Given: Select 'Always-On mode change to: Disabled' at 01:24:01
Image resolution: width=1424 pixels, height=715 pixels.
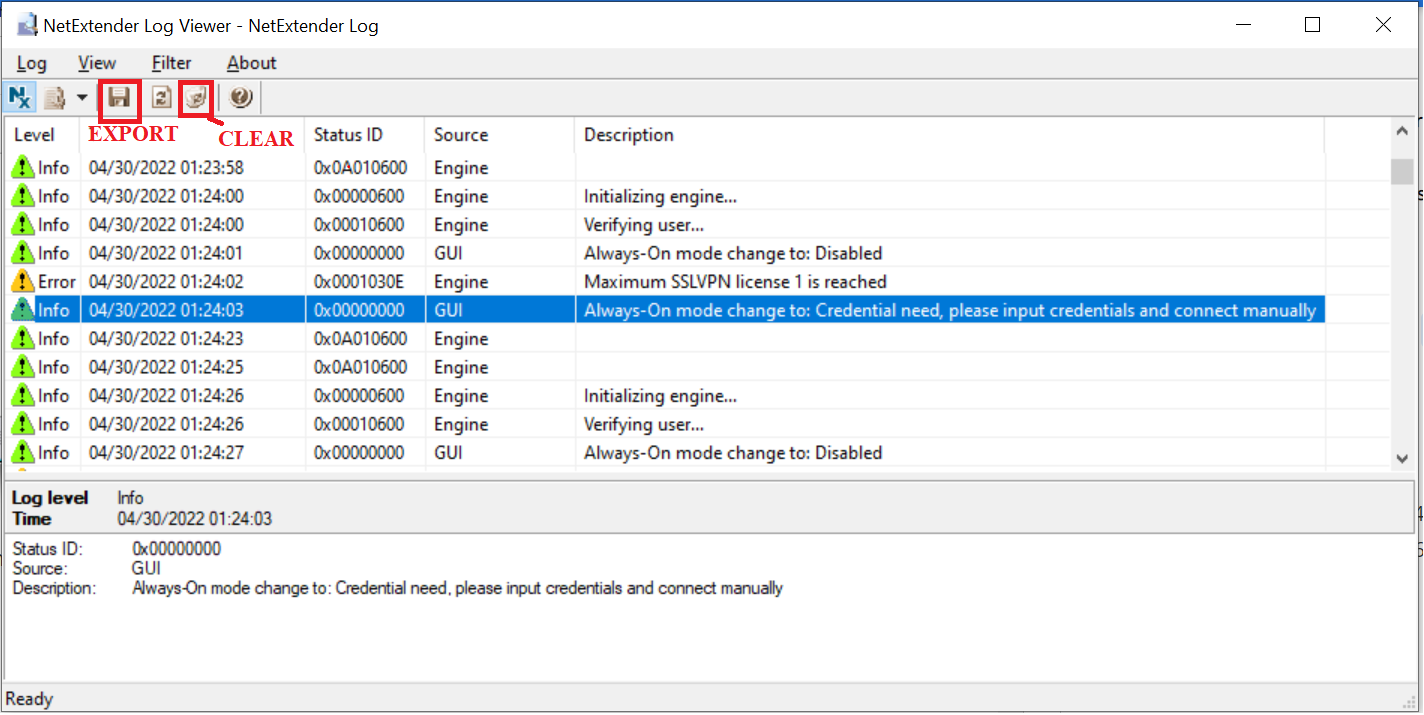Looking at the screenshot, I should pos(733,253).
